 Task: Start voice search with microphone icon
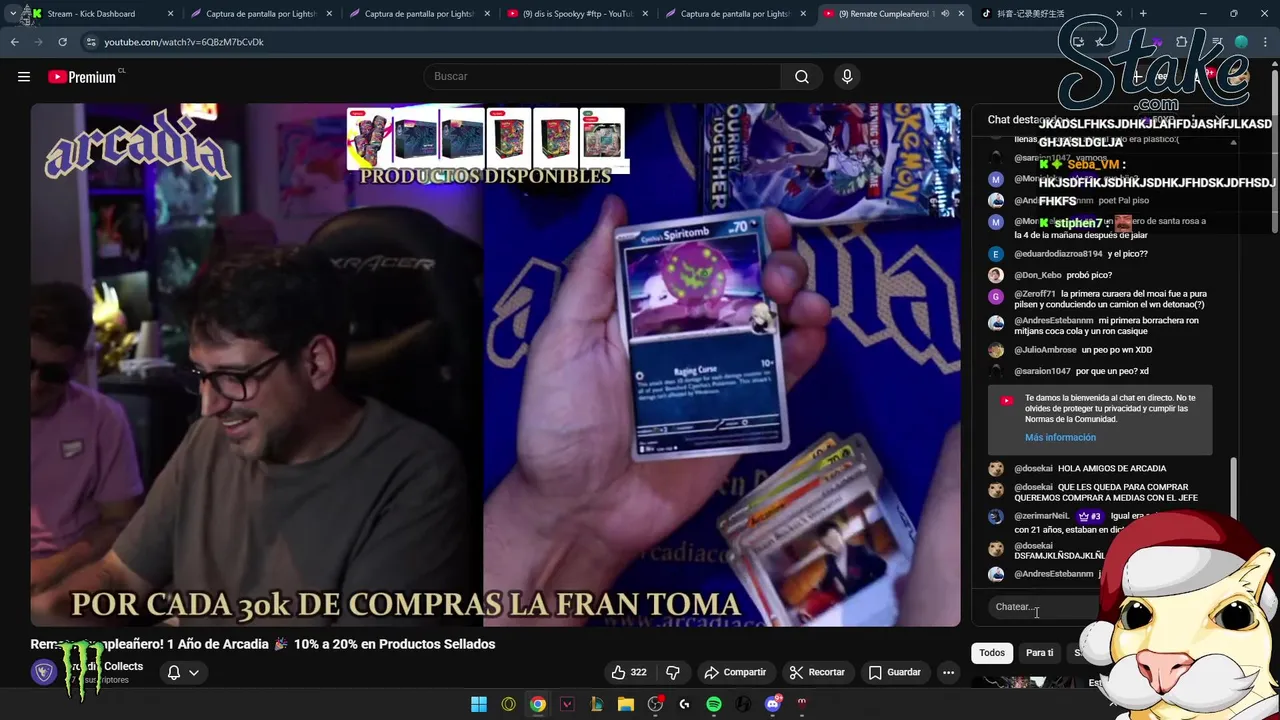(847, 77)
